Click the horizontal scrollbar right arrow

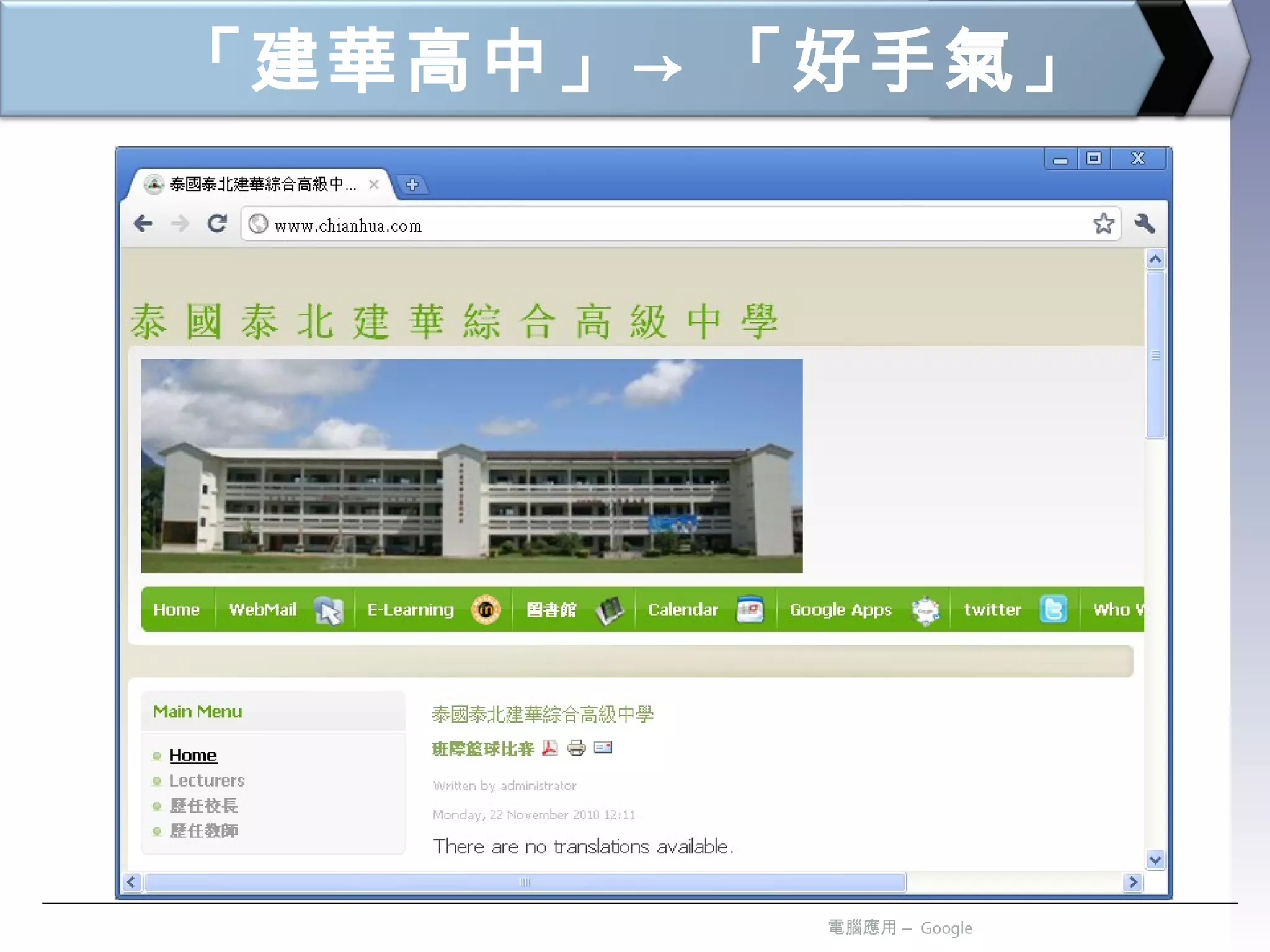[x=1132, y=882]
